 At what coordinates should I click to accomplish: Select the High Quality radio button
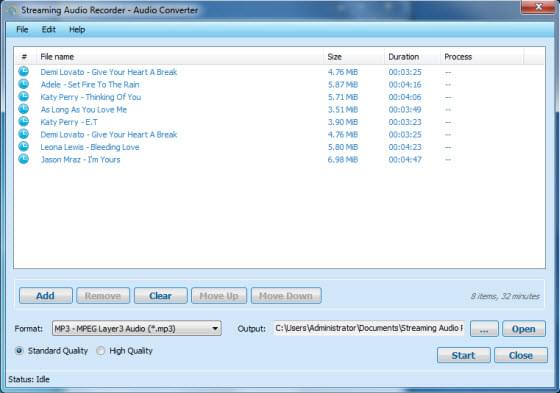tap(101, 351)
